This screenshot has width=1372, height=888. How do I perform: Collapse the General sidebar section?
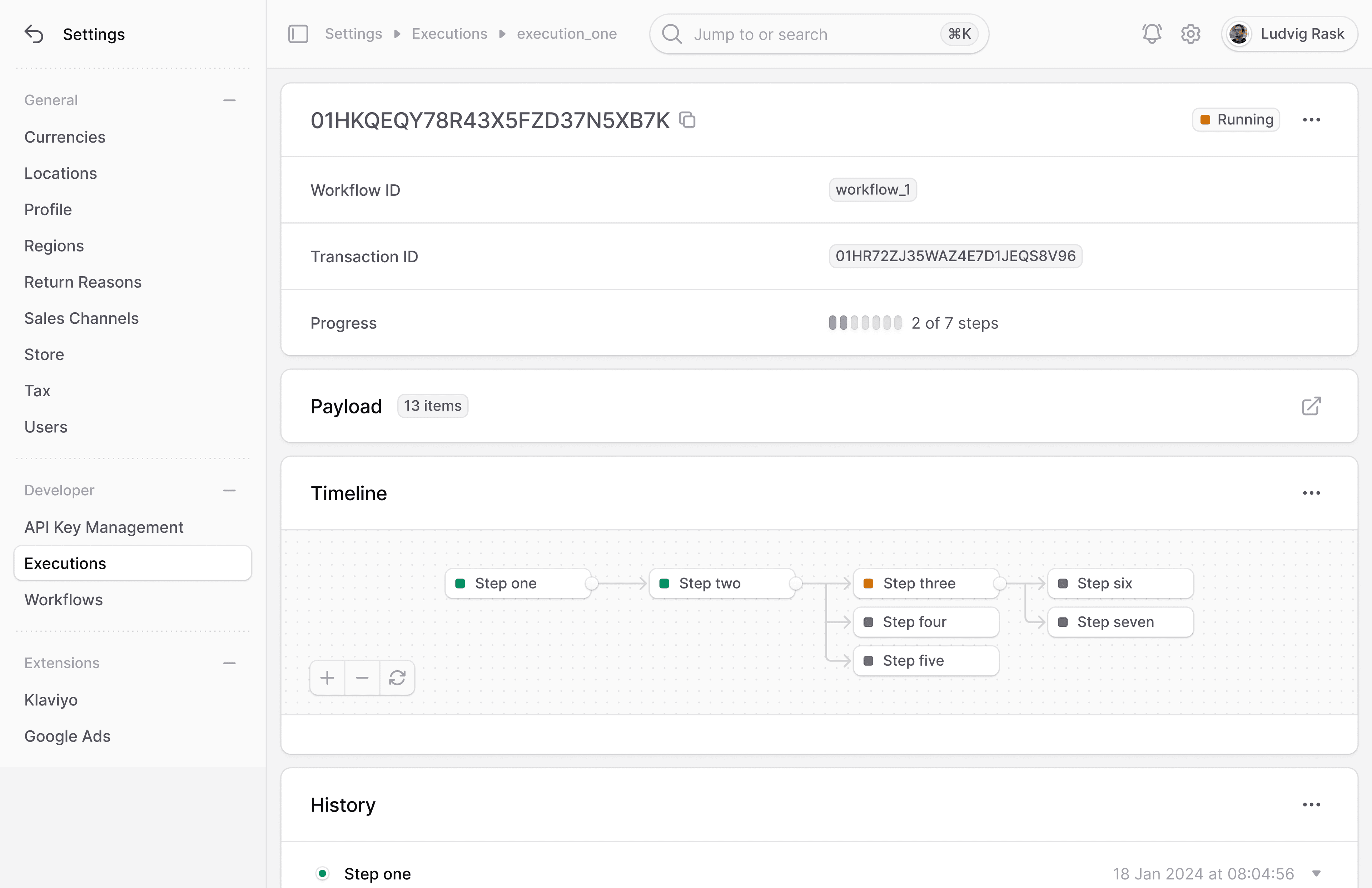tap(229, 100)
